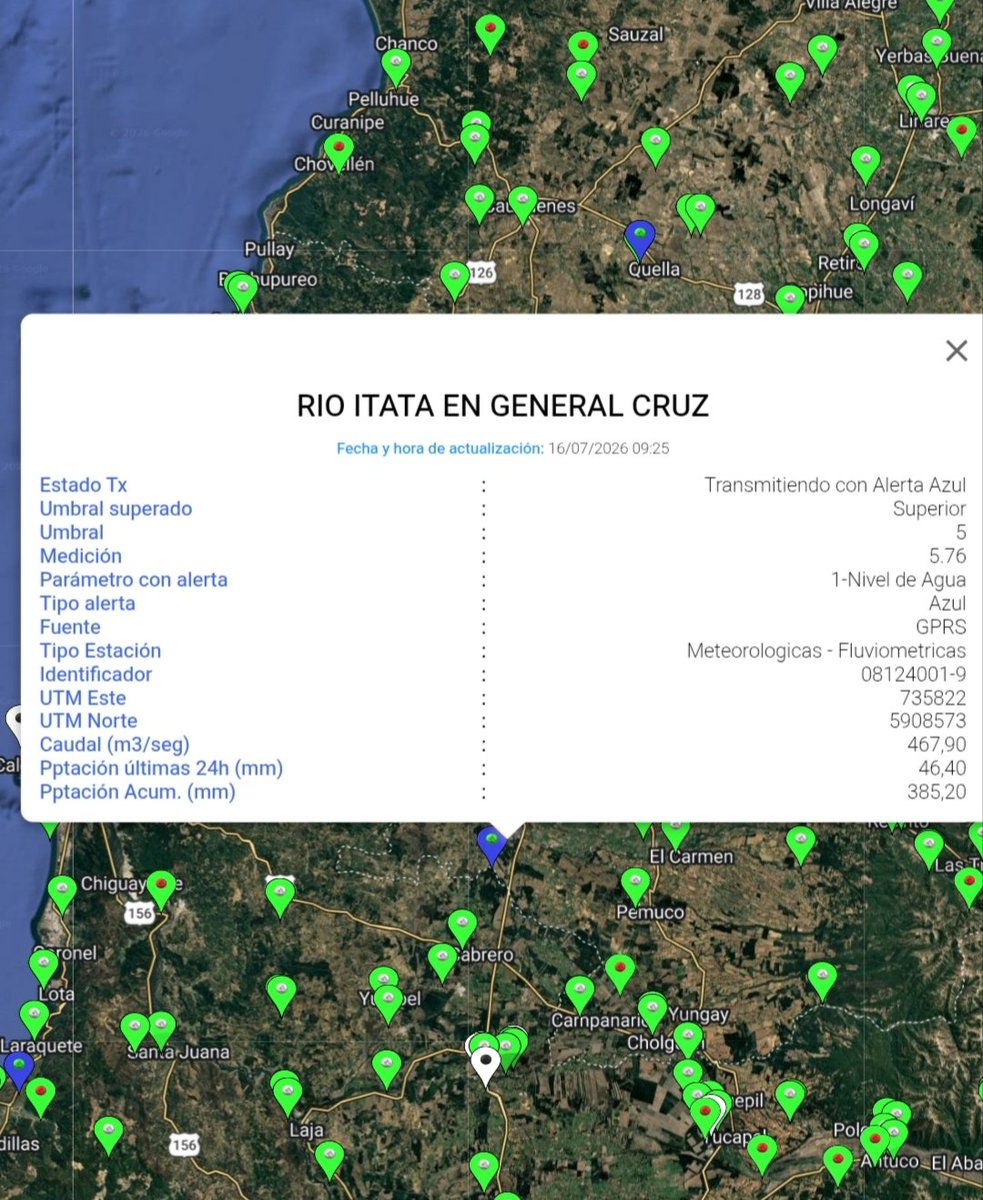
Task: Select the green marker next to route 126 shield
Action: click(455, 281)
